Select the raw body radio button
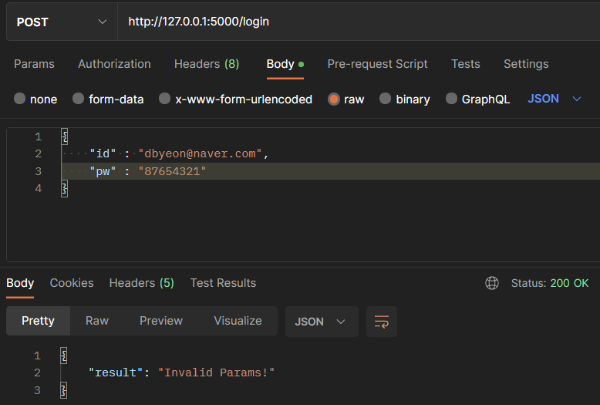This screenshot has width=600, height=405. (334, 99)
